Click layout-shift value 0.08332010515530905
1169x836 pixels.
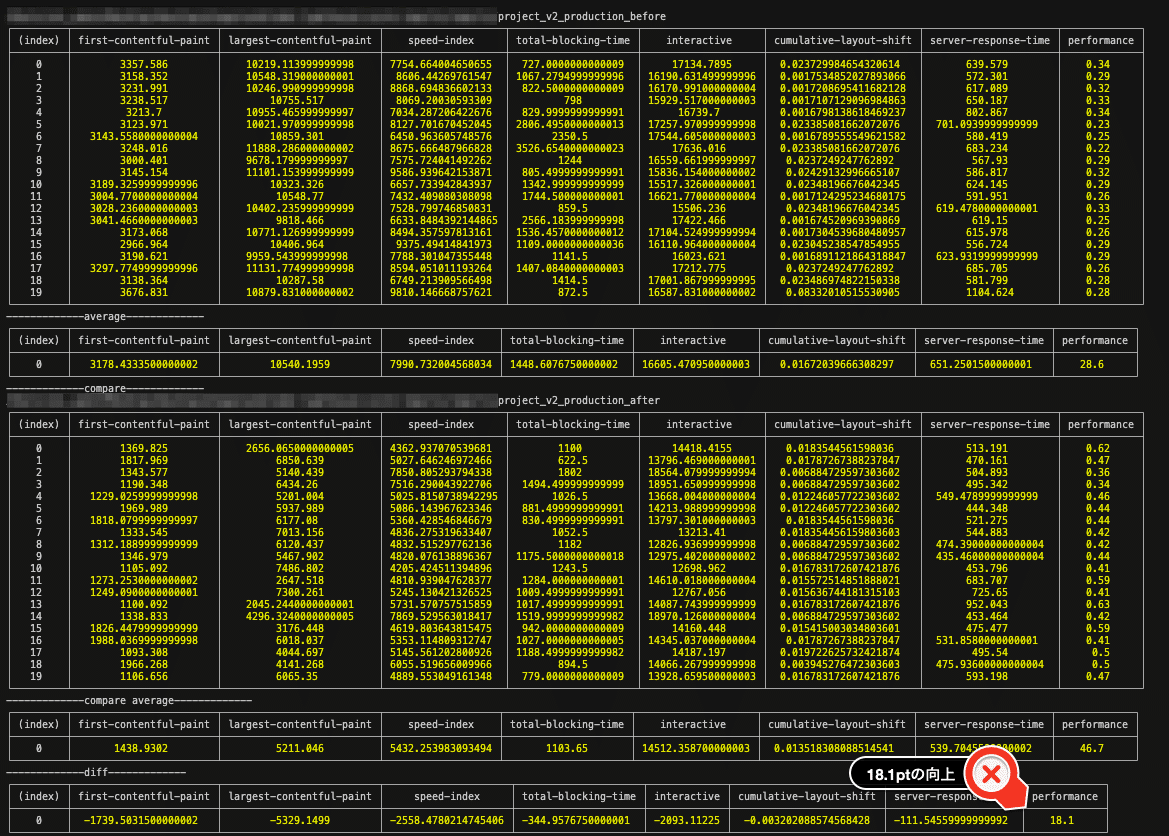pyautogui.click(x=842, y=292)
